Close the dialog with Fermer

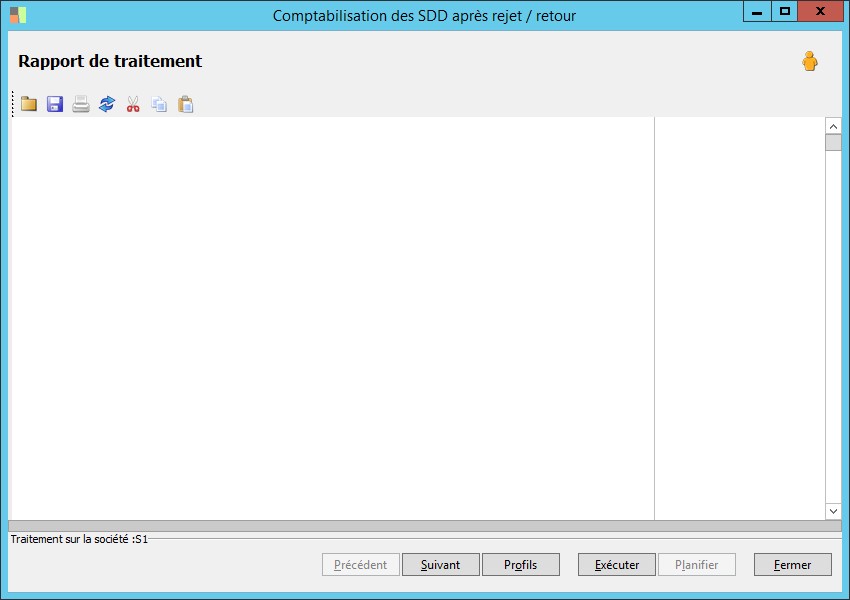(x=793, y=565)
